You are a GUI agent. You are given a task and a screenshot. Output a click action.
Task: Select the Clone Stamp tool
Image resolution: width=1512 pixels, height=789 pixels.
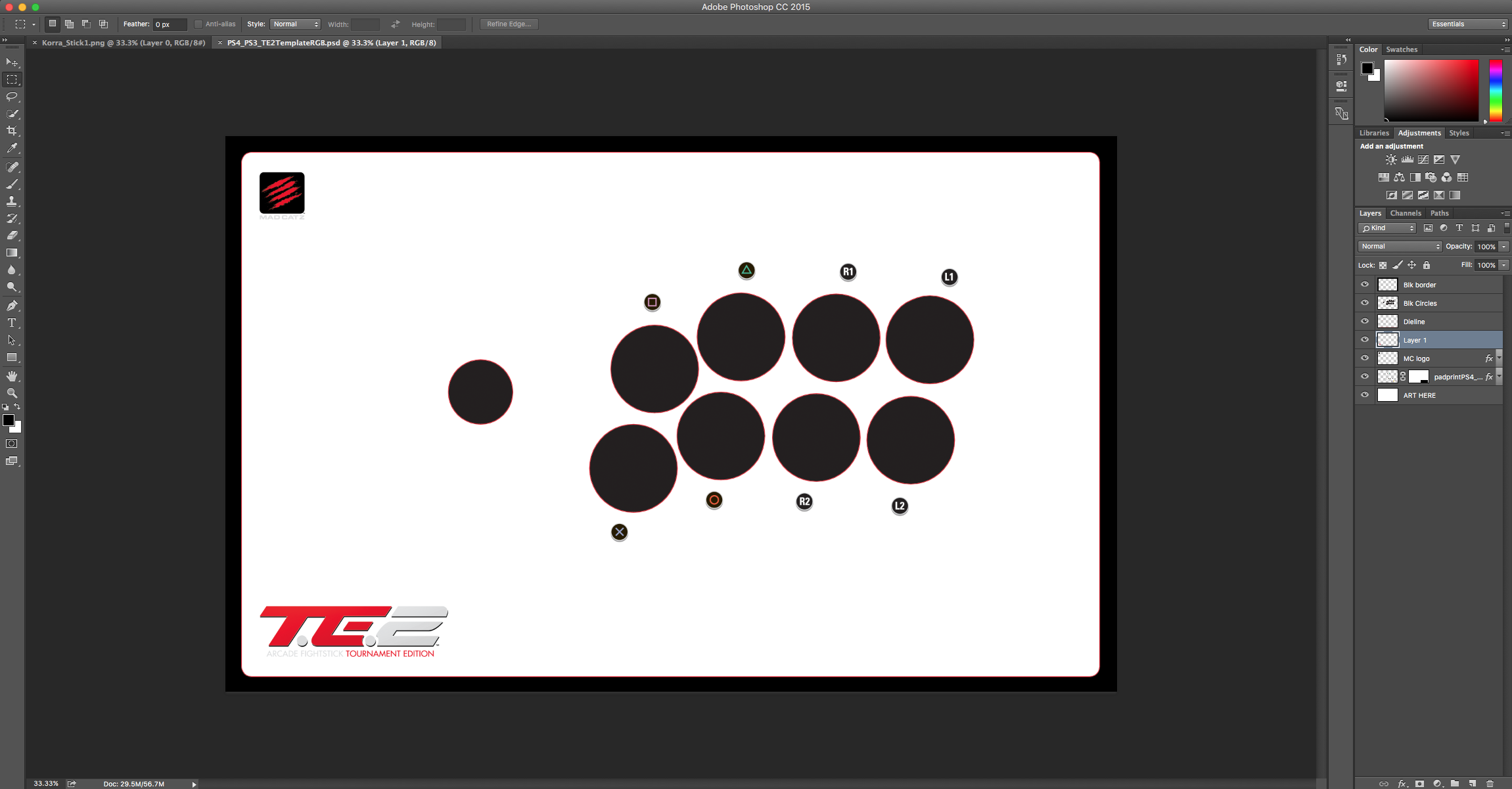click(x=13, y=201)
